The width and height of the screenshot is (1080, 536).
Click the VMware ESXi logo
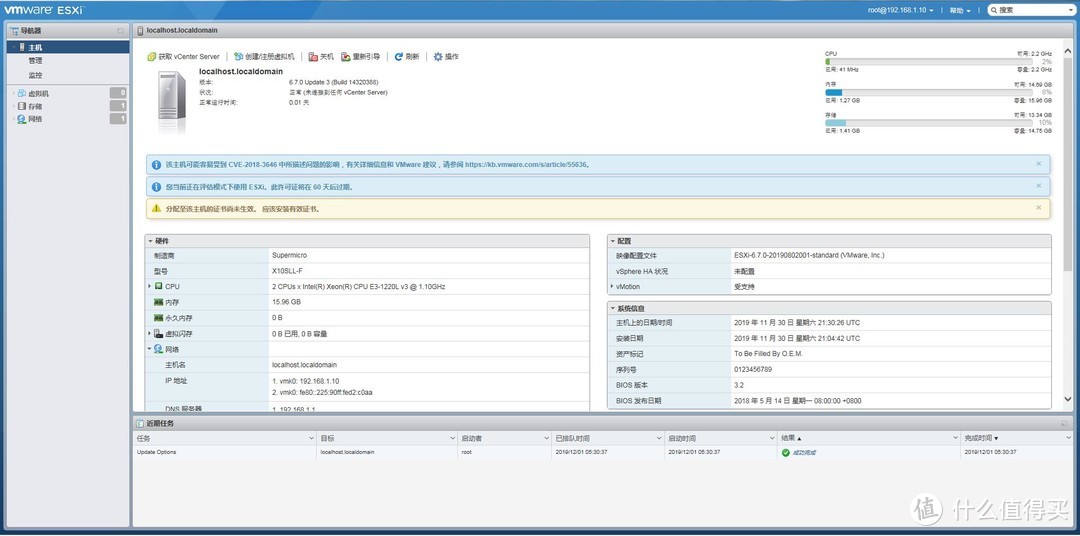[x=44, y=10]
